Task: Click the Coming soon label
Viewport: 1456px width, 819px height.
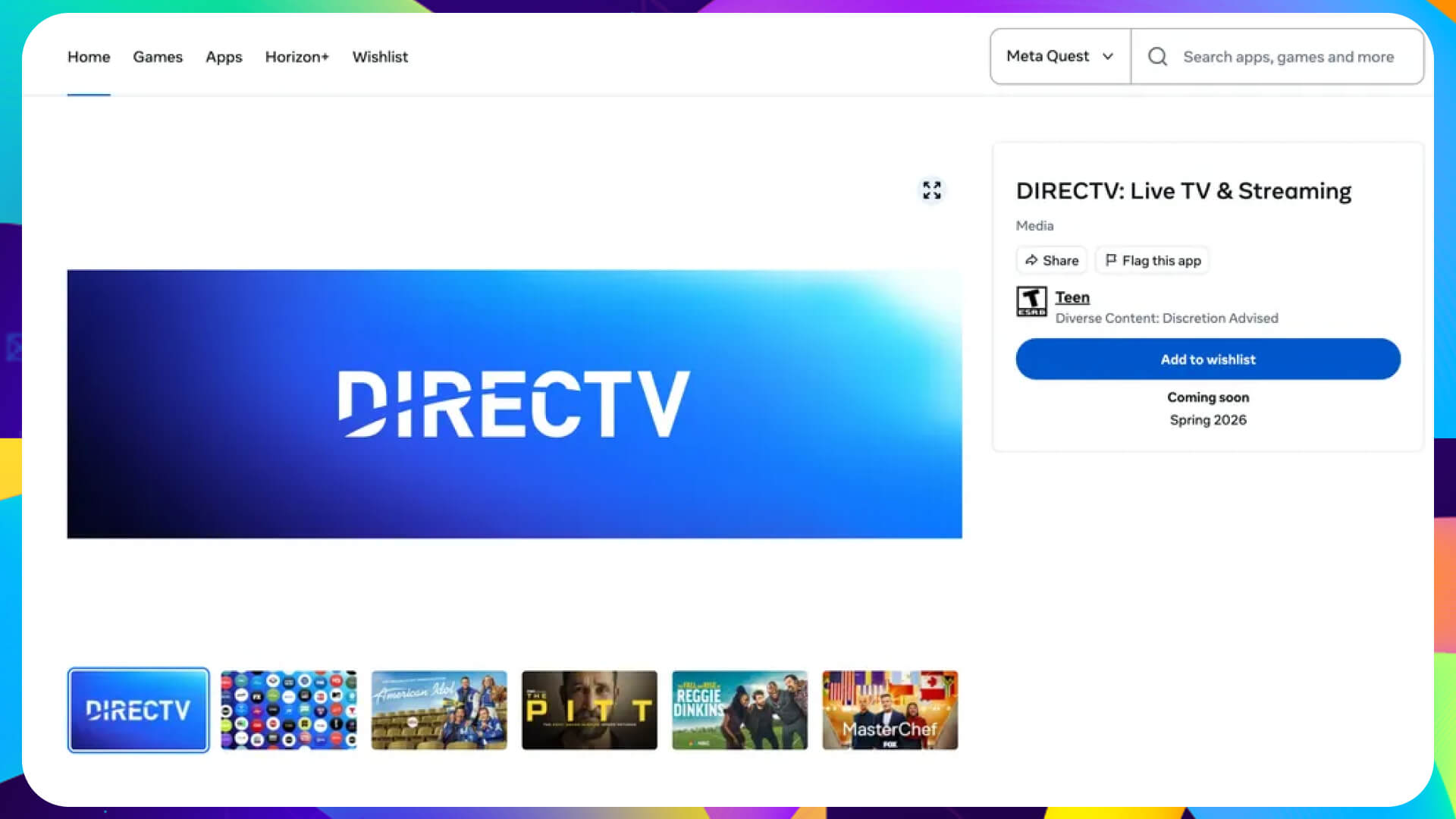Action: pos(1208,397)
